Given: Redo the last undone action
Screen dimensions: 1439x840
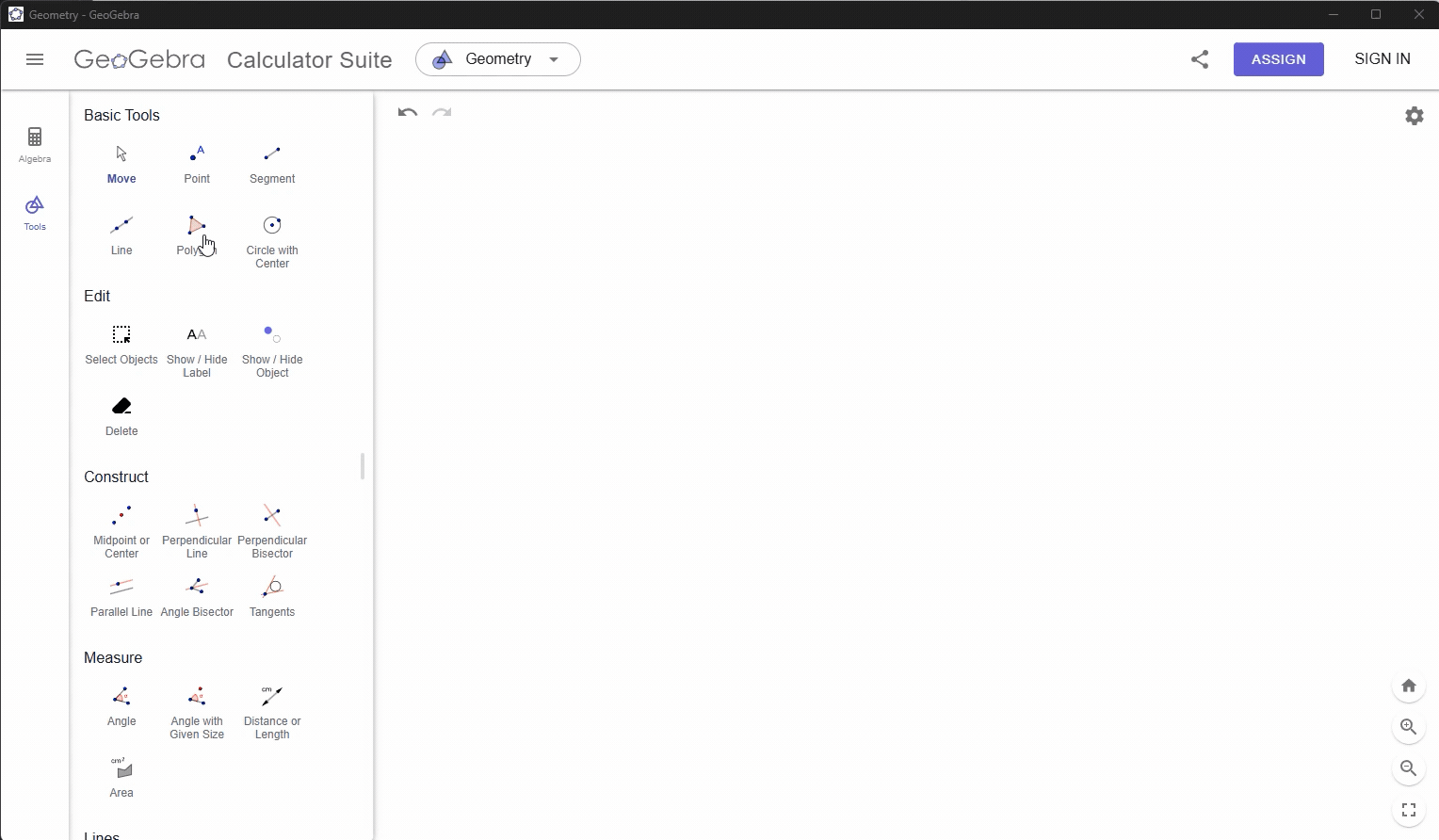Looking at the screenshot, I should [442, 113].
